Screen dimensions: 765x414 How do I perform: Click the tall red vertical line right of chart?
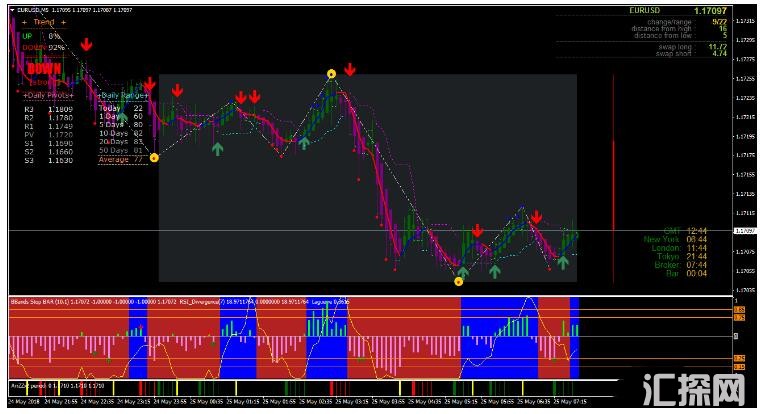(x=613, y=179)
